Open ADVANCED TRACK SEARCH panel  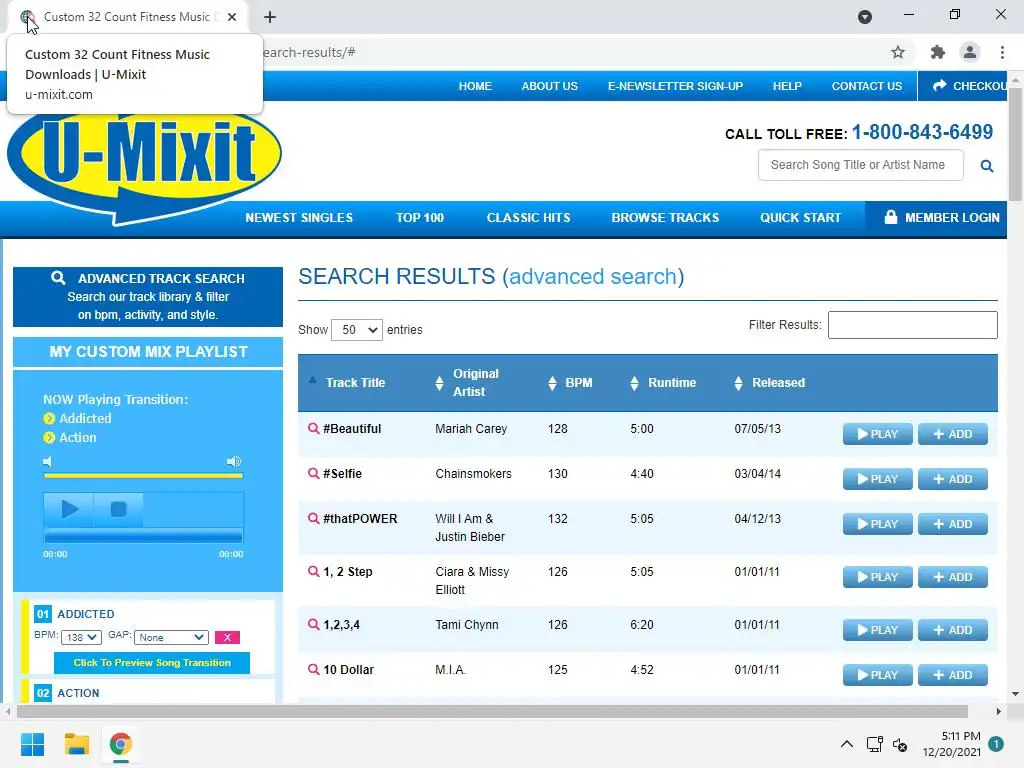(x=148, y=296)
